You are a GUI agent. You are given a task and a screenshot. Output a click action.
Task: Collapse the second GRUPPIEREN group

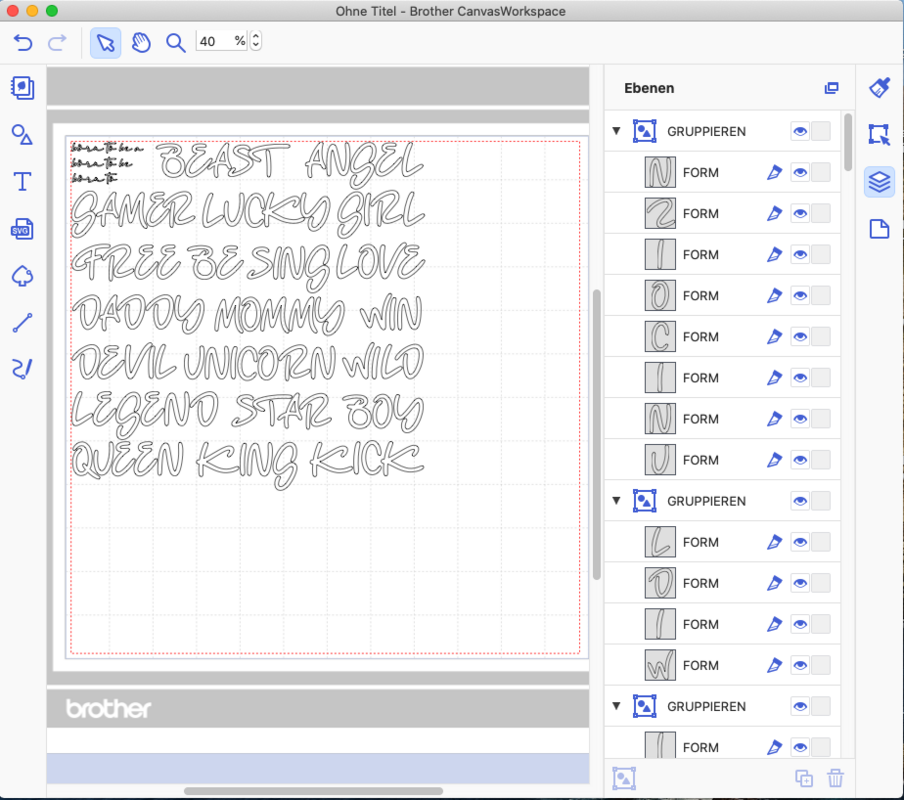(x=616, y=501)
